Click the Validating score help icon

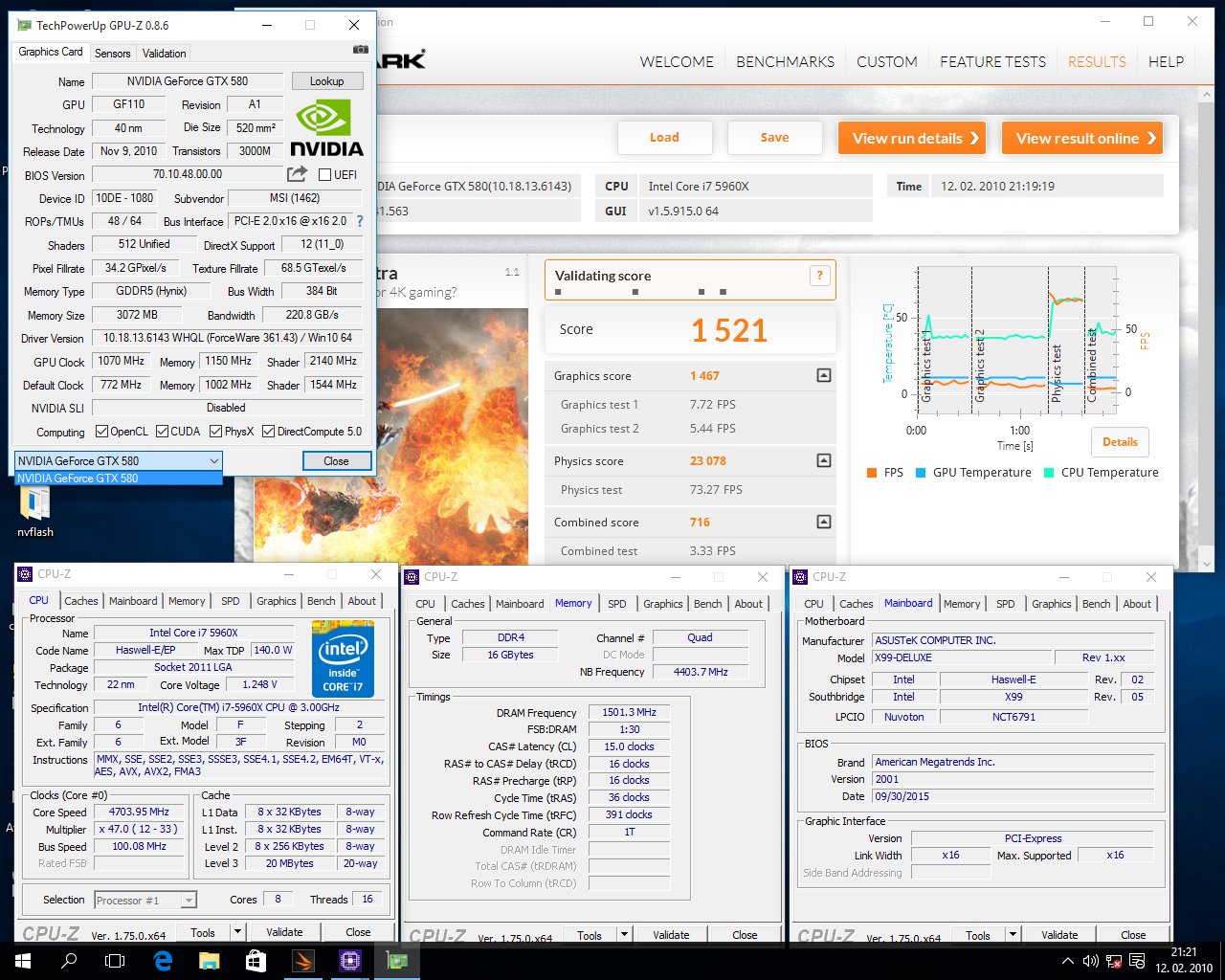pyautogui.click(x=819, y=276)
